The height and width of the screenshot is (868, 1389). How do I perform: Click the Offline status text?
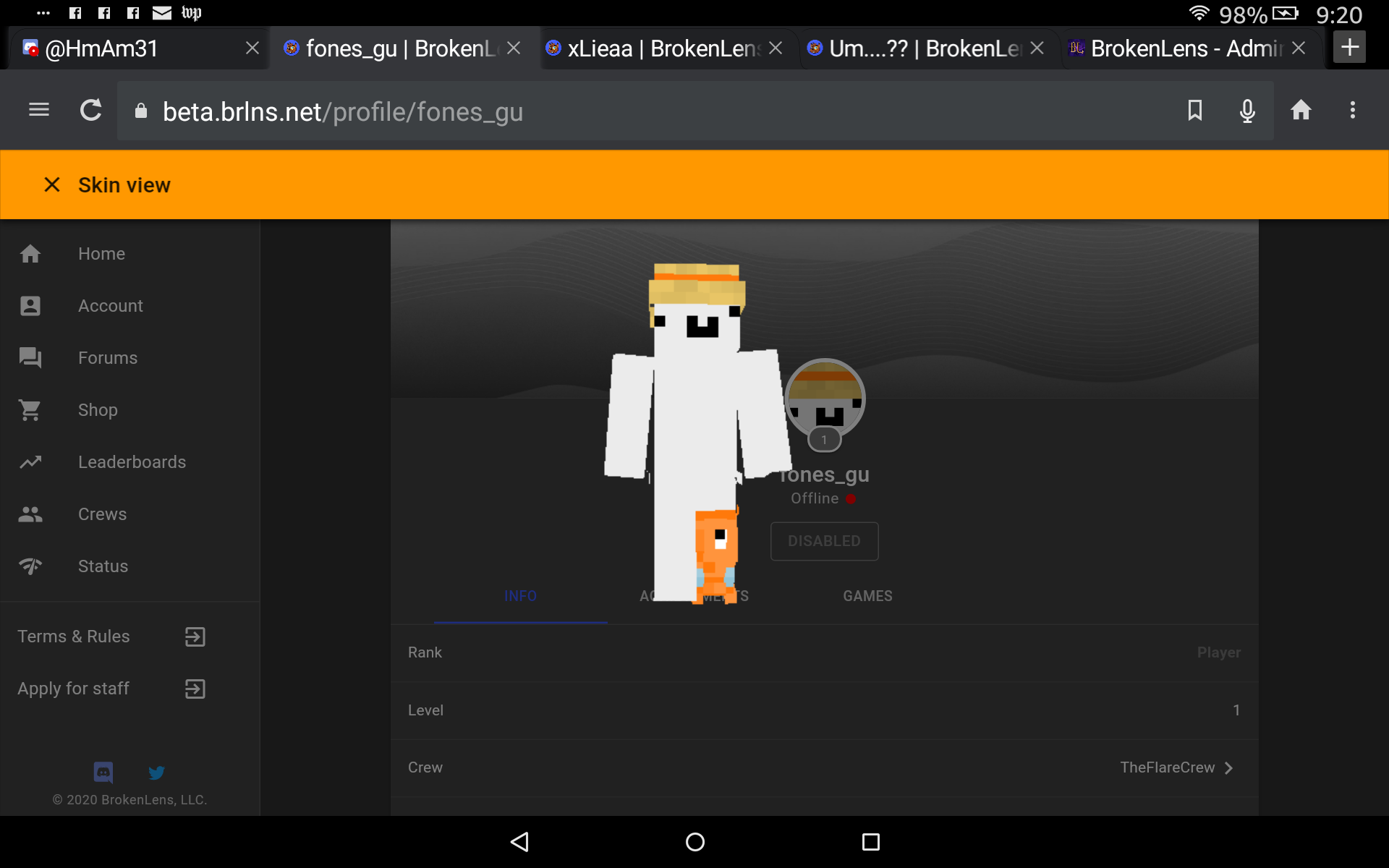tap(815, 498)
